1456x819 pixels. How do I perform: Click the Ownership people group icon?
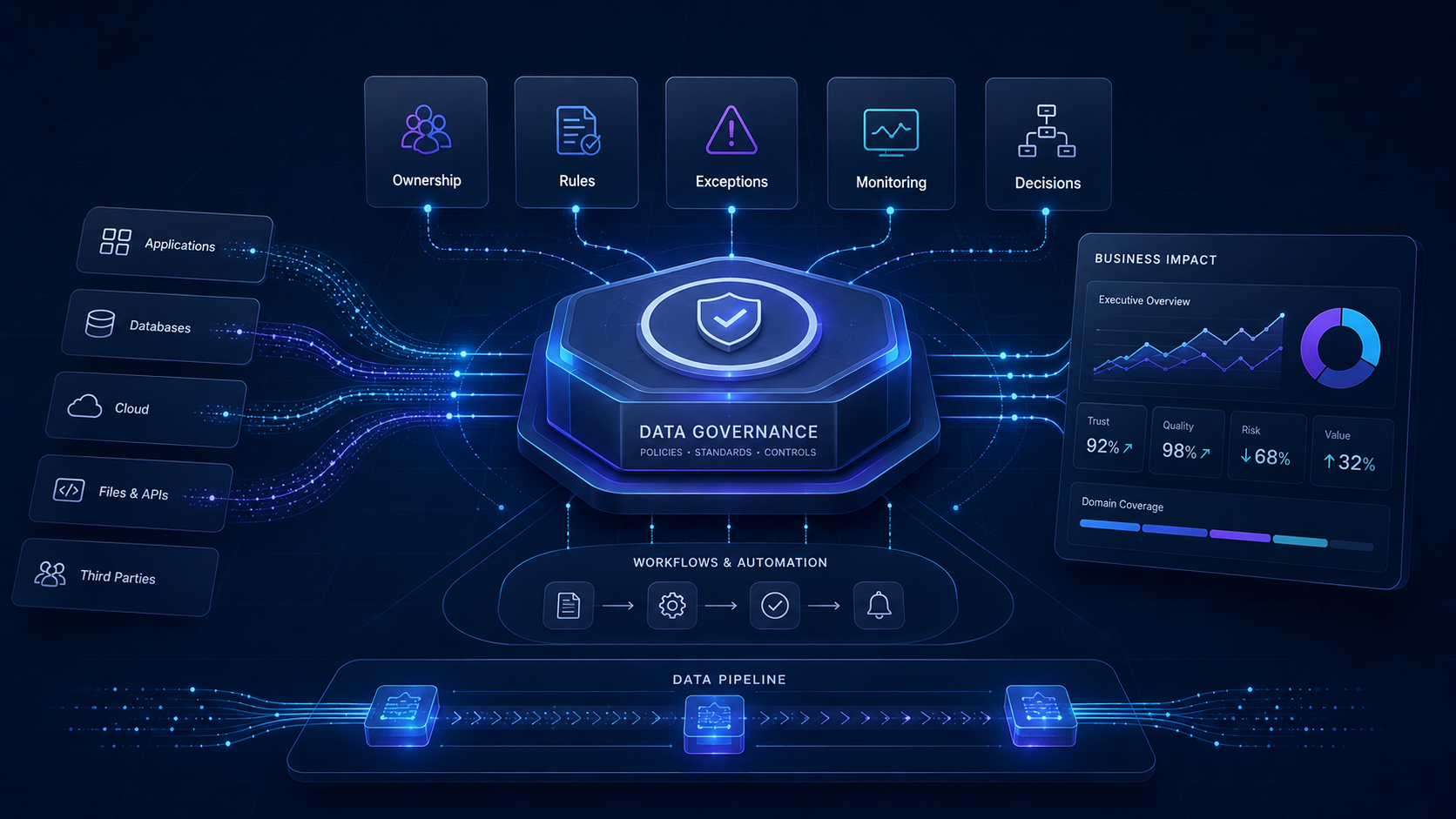[x=426, y=130]
